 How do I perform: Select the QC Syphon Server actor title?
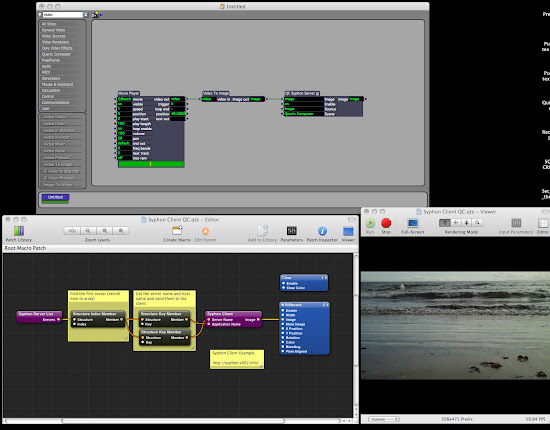click(x=302, y=93)
